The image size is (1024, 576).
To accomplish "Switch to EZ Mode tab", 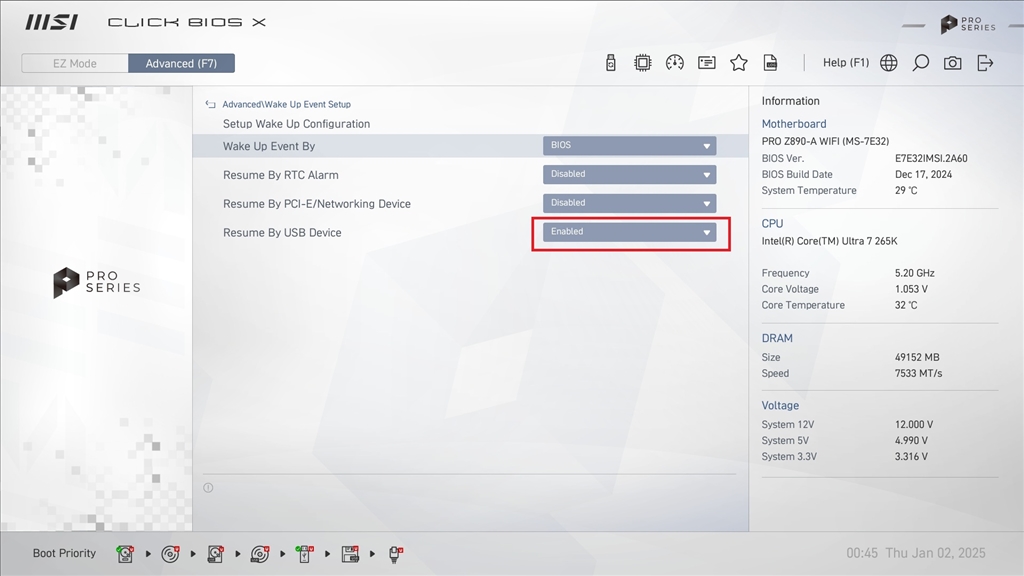I will click(75, 63).
